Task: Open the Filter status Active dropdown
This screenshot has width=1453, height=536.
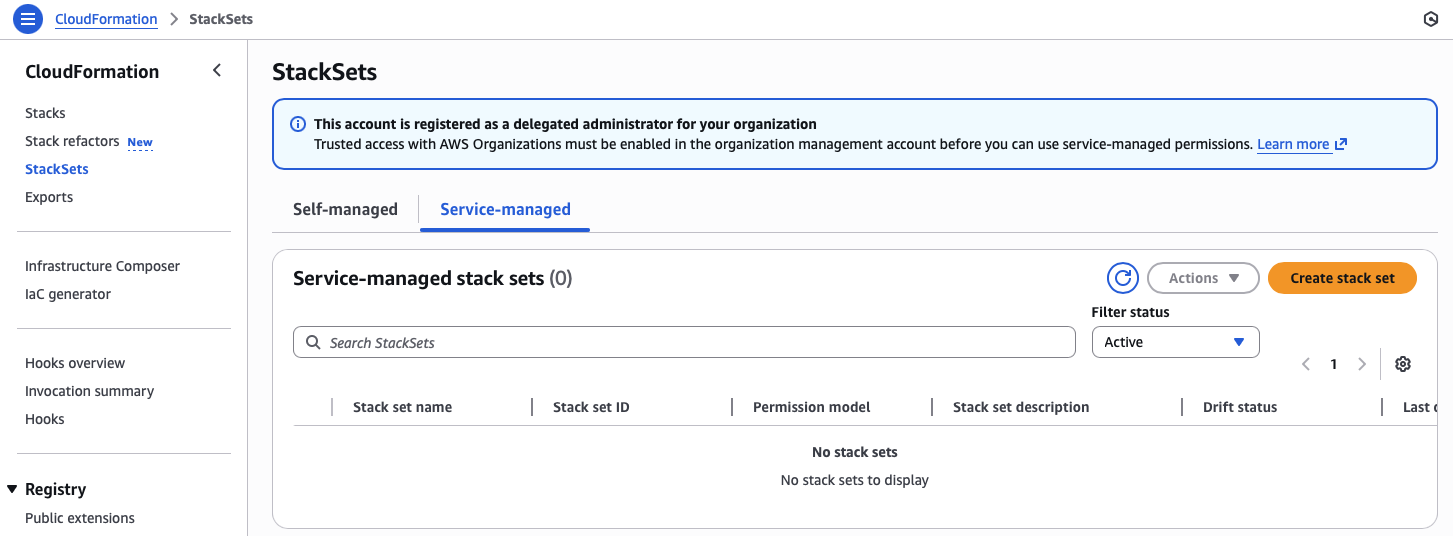Action: (1175, 342)
